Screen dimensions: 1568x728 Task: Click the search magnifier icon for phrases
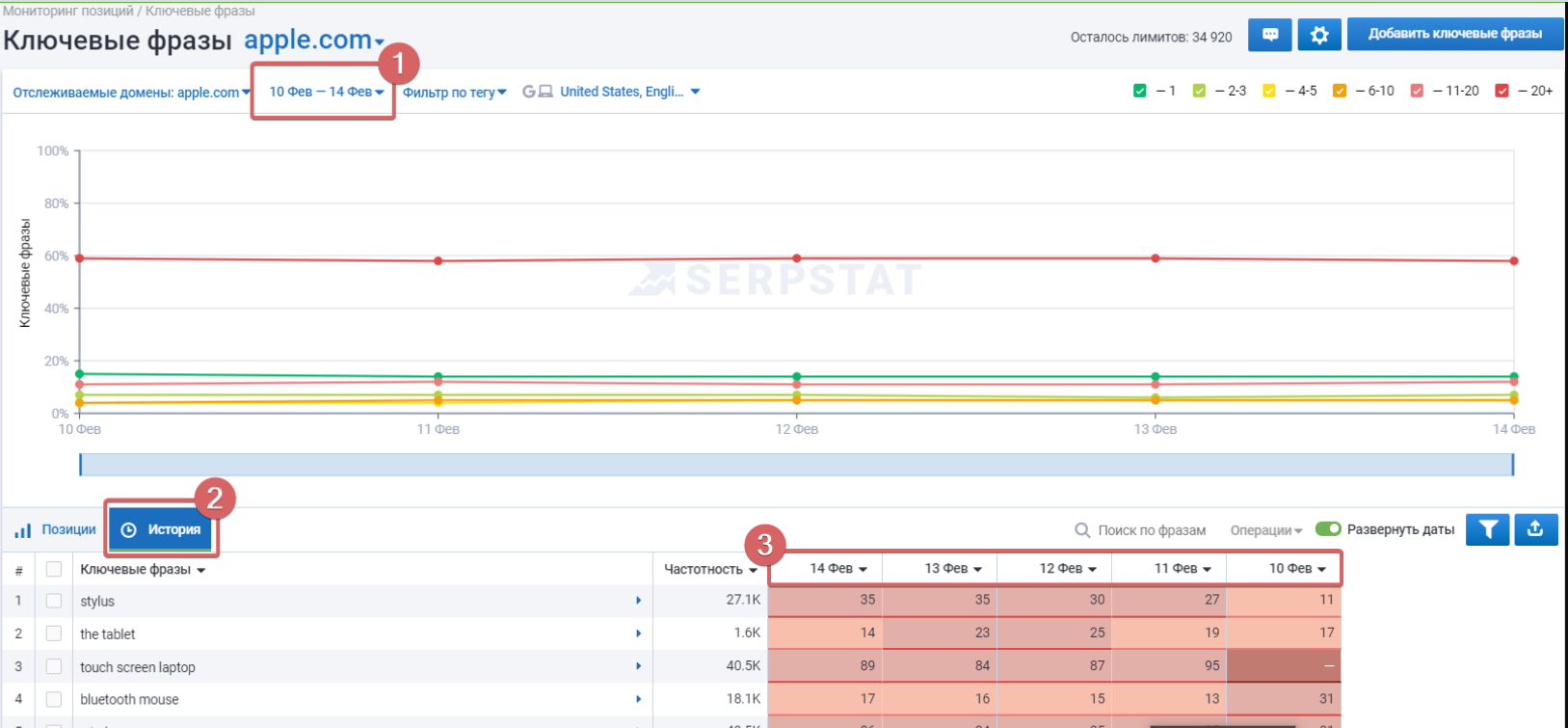coord(1082,530)
